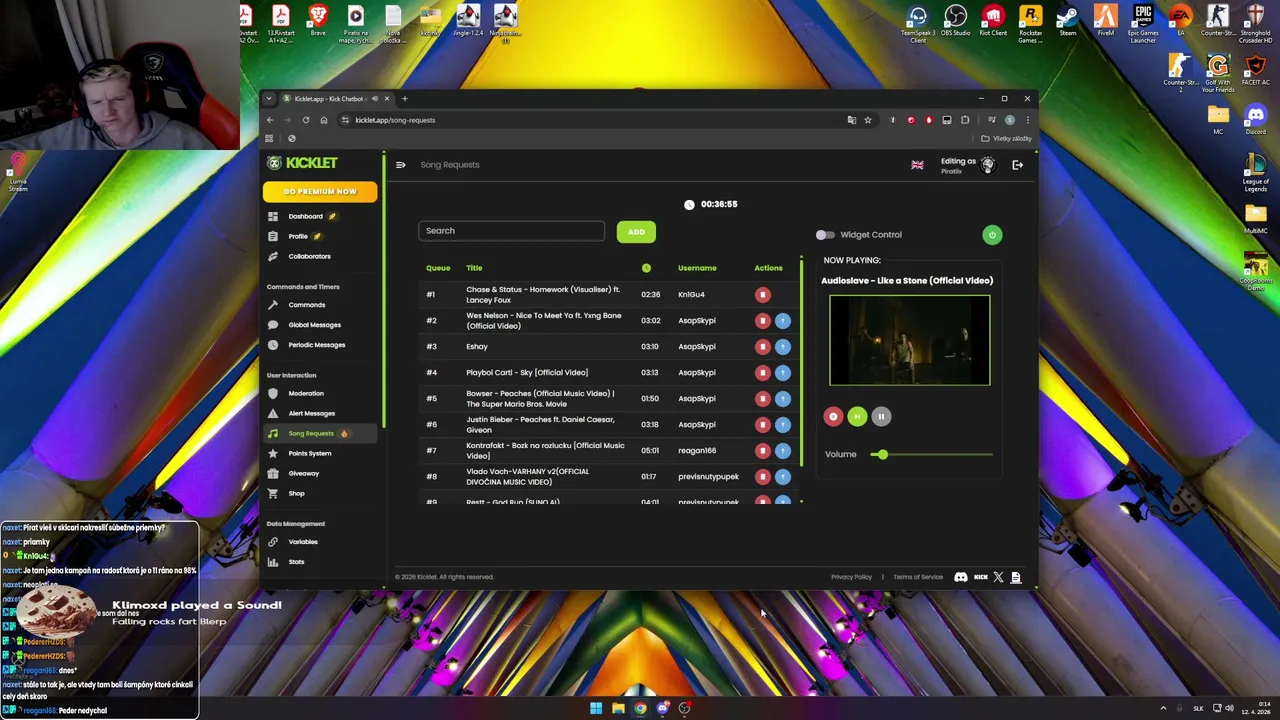Click the now playing video thumbnail
The width and height of the screenshot is (1280, 720).
[910, 340]
